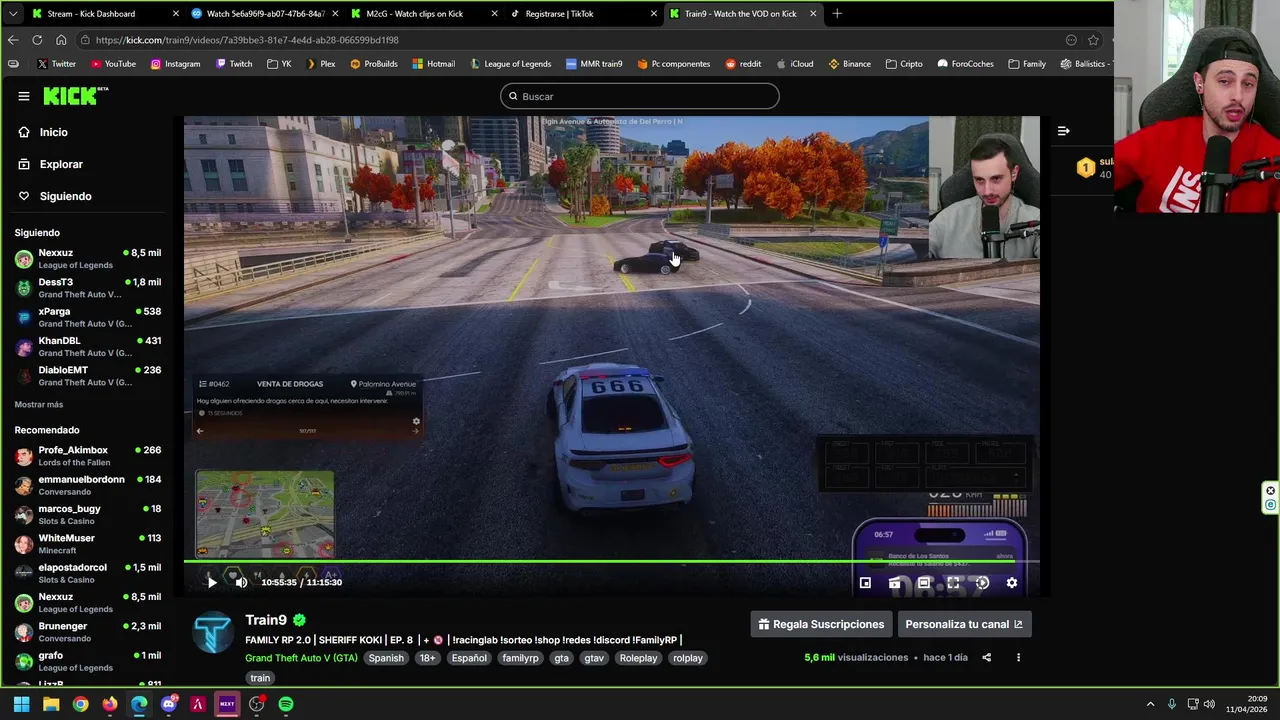Open Train9 channel avatar

(x=213, y=632)
